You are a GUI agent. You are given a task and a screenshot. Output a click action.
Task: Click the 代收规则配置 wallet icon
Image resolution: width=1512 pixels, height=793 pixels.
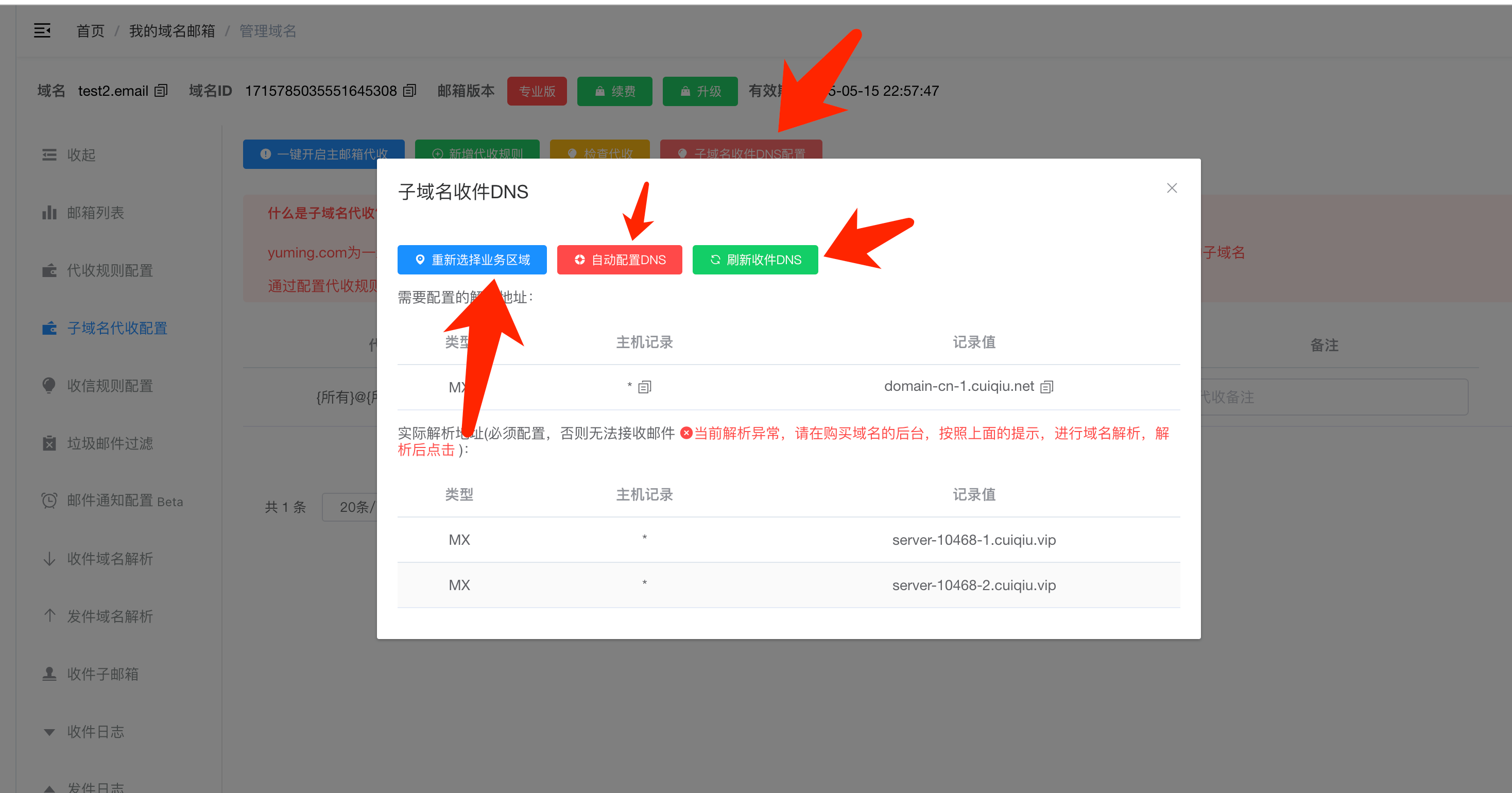[x=49, y=270]
